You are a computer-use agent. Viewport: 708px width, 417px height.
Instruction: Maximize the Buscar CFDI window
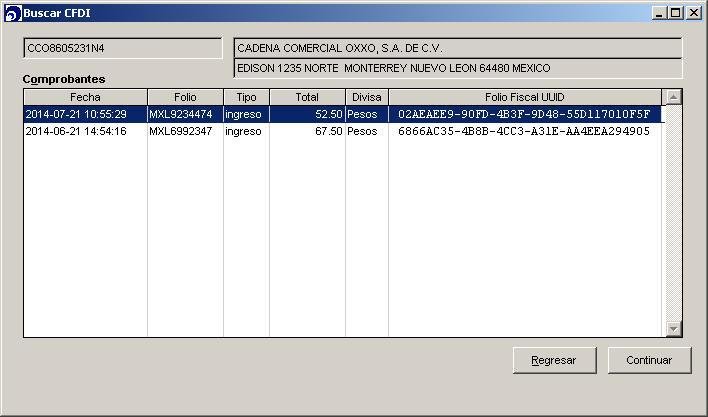coord(675,13)
